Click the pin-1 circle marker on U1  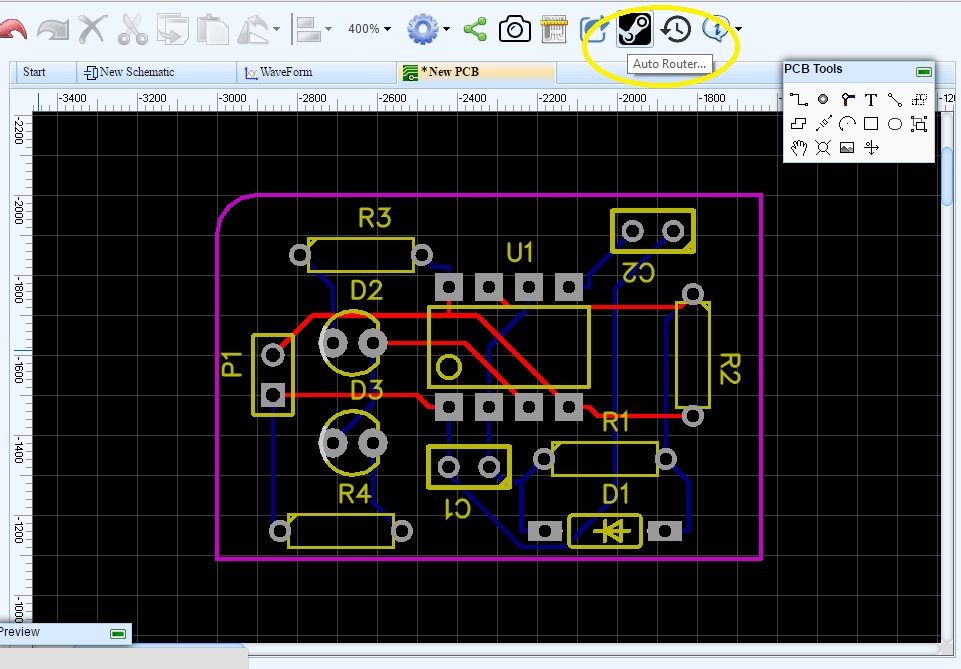(449, 368)
